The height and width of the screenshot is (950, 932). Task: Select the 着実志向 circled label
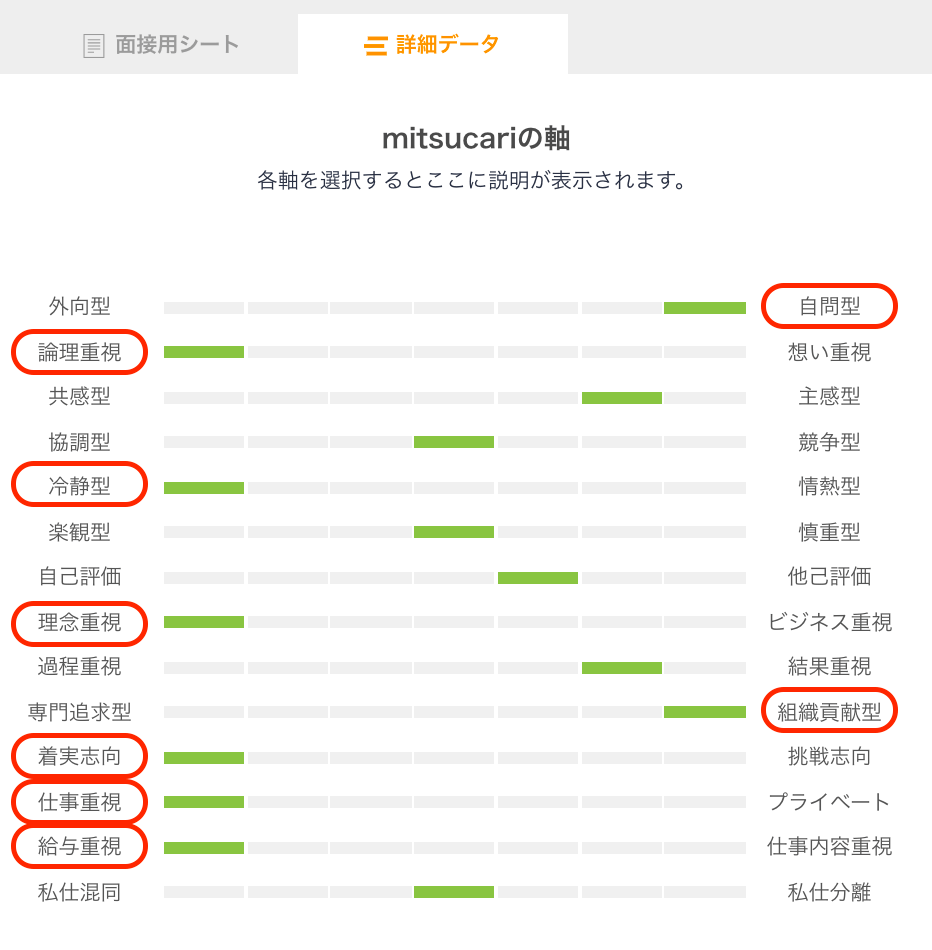79,756
